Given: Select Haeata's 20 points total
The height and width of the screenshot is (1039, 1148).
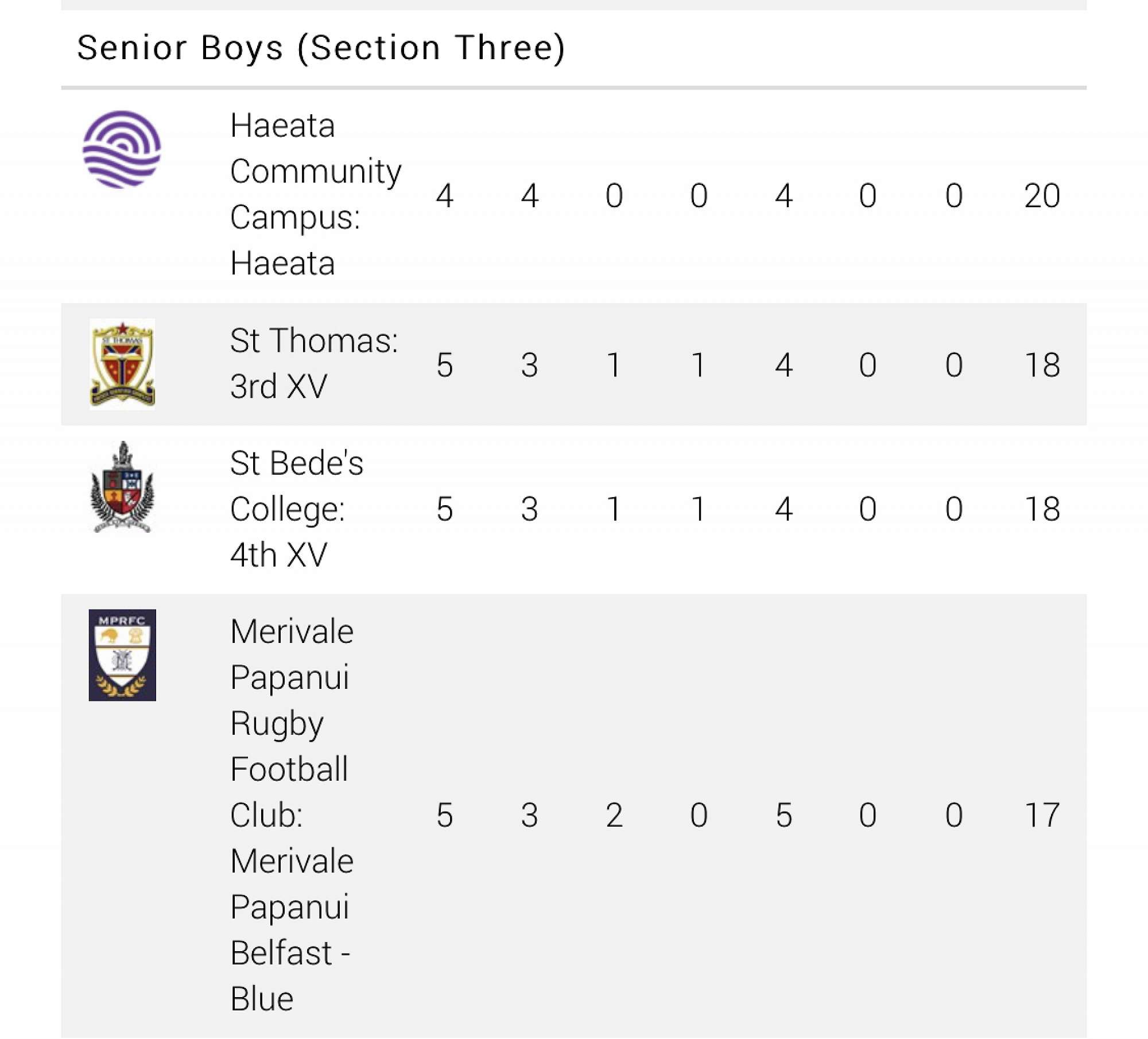Looking at the screenshot, I should click(x=1042, y=196).
